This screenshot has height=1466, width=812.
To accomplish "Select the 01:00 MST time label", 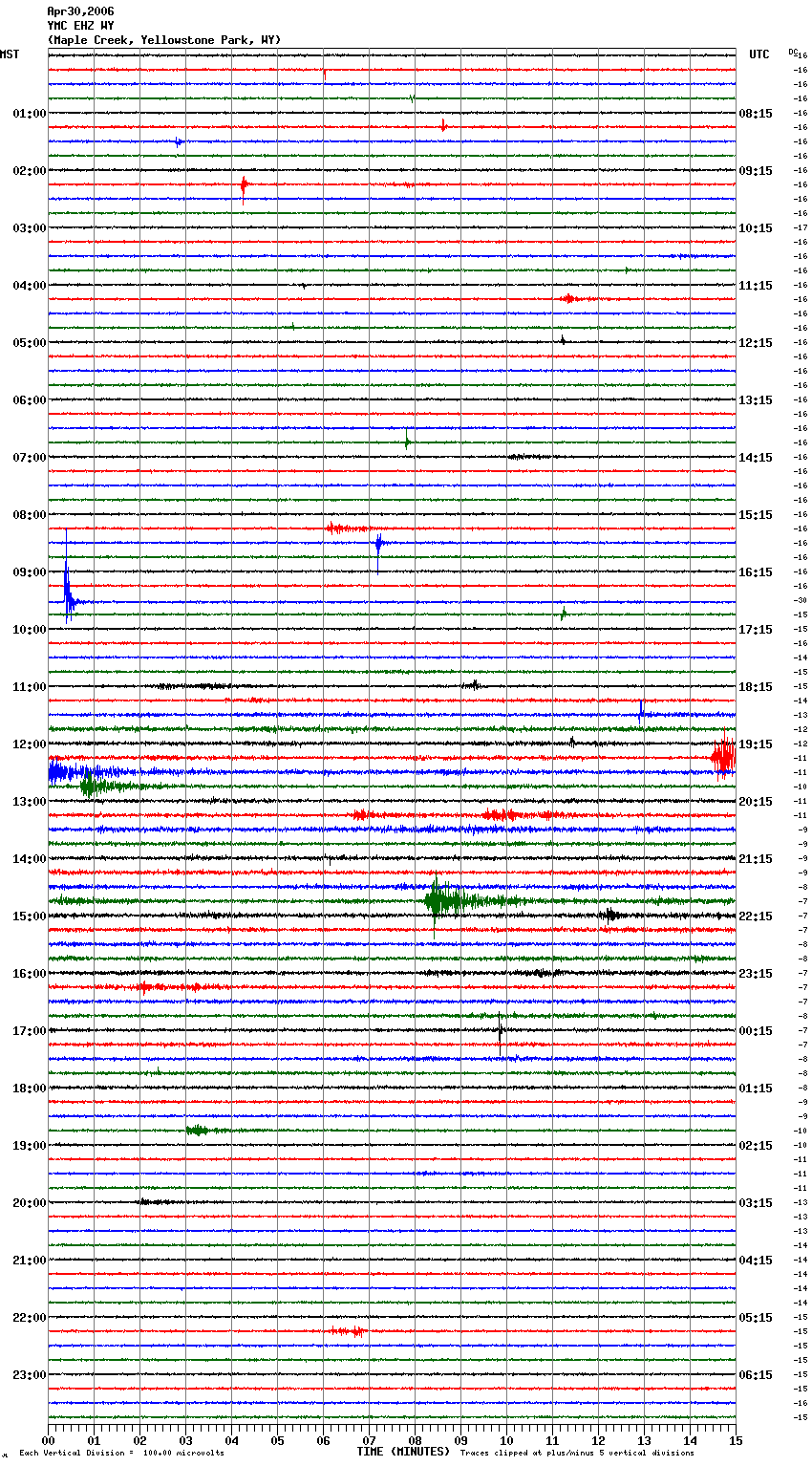I will click(29, 114).
